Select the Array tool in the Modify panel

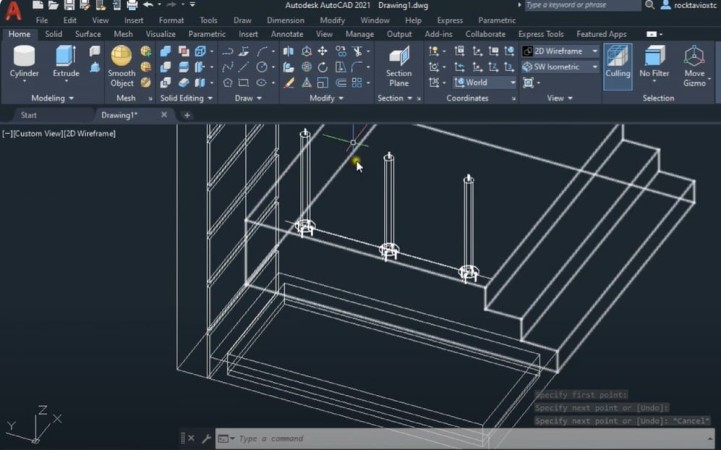pyautogui.click(x=357, y=83)
